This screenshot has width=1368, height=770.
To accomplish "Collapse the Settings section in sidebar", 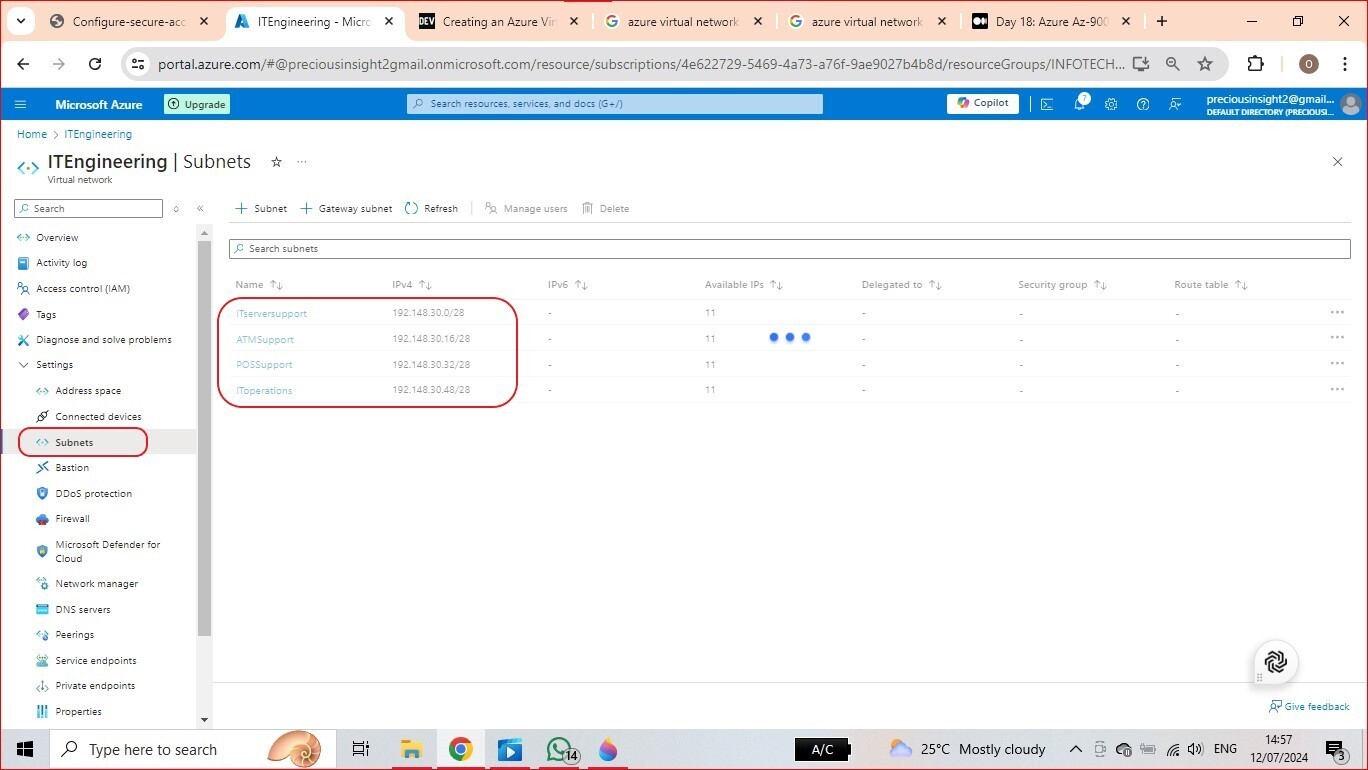I will (x=24, y=365).
